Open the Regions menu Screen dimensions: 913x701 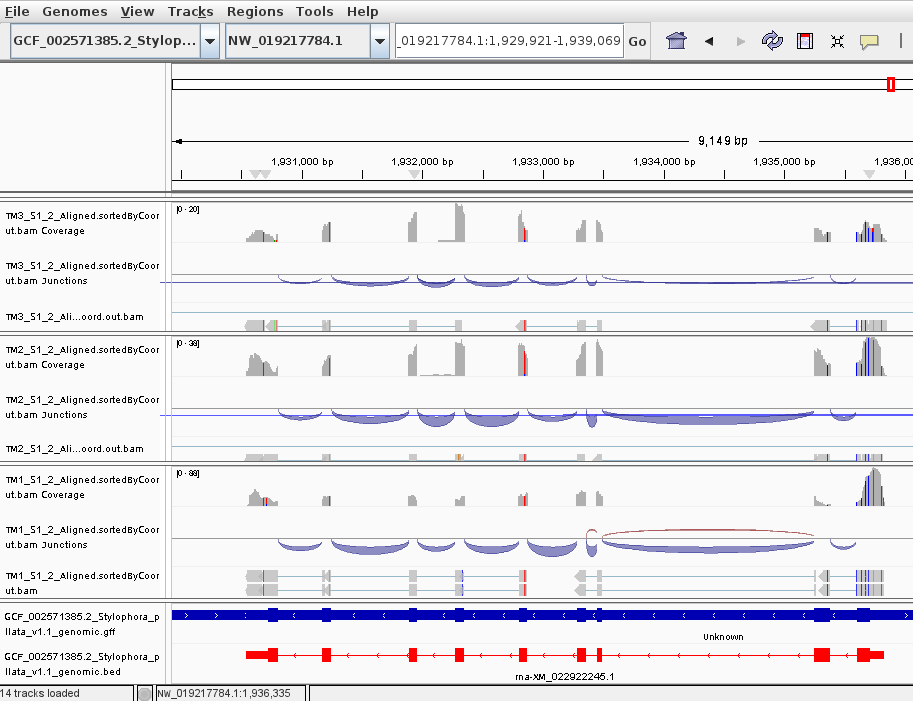coord(255,12)
